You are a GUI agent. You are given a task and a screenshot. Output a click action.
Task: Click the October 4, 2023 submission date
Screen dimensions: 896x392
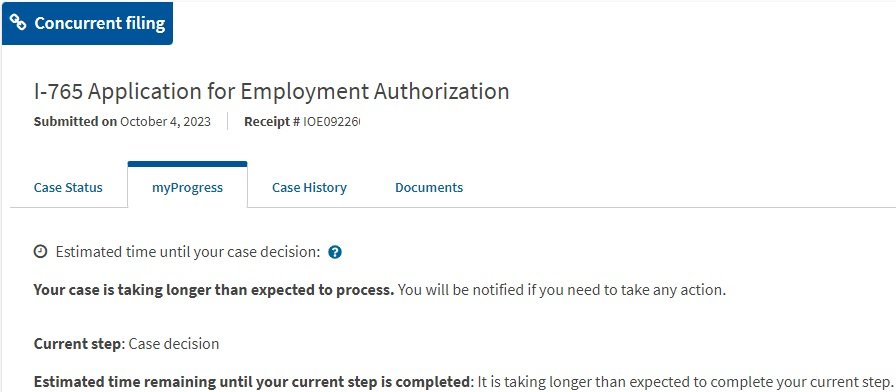(165, 122)
